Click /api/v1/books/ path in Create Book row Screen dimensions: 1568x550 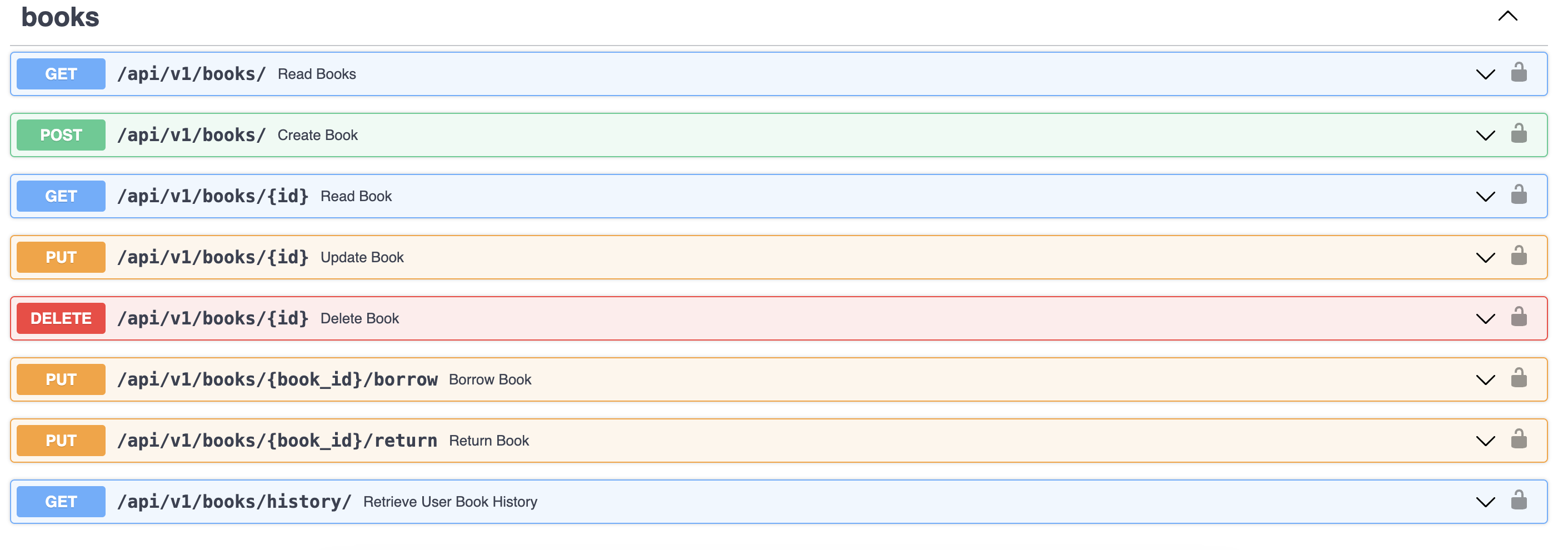(x=191, y=135)
